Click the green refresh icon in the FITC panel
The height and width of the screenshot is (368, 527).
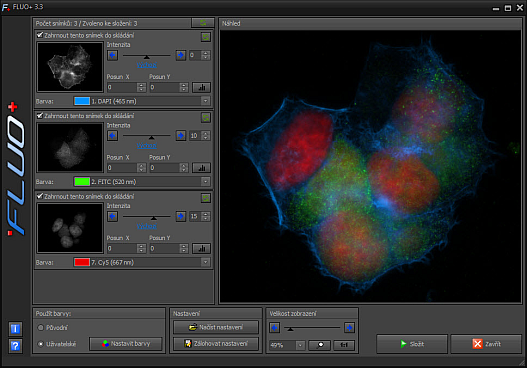[206, 117]
